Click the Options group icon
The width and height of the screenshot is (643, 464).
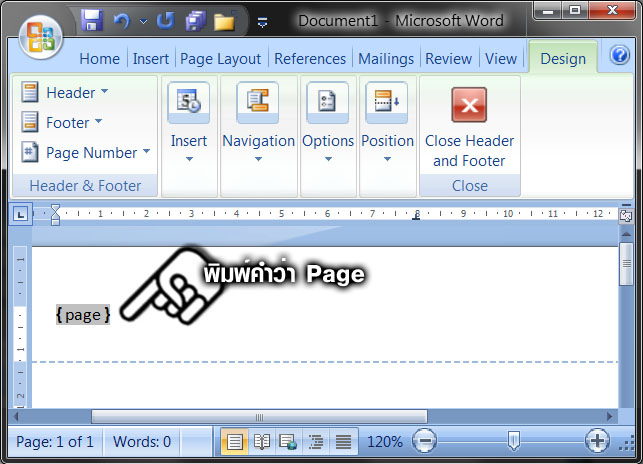click(x=328, y=103)
